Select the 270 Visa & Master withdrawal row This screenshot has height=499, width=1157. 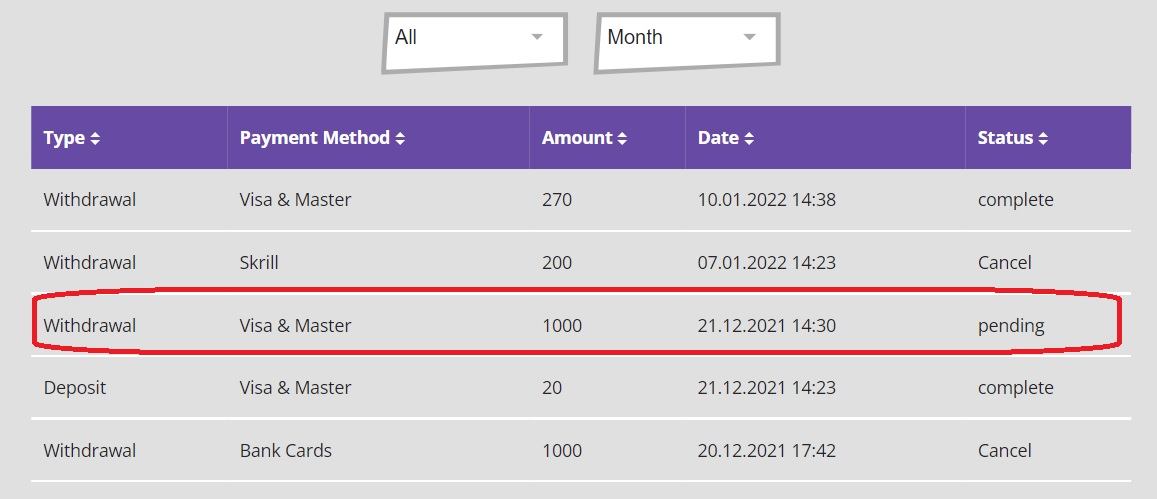580,200
